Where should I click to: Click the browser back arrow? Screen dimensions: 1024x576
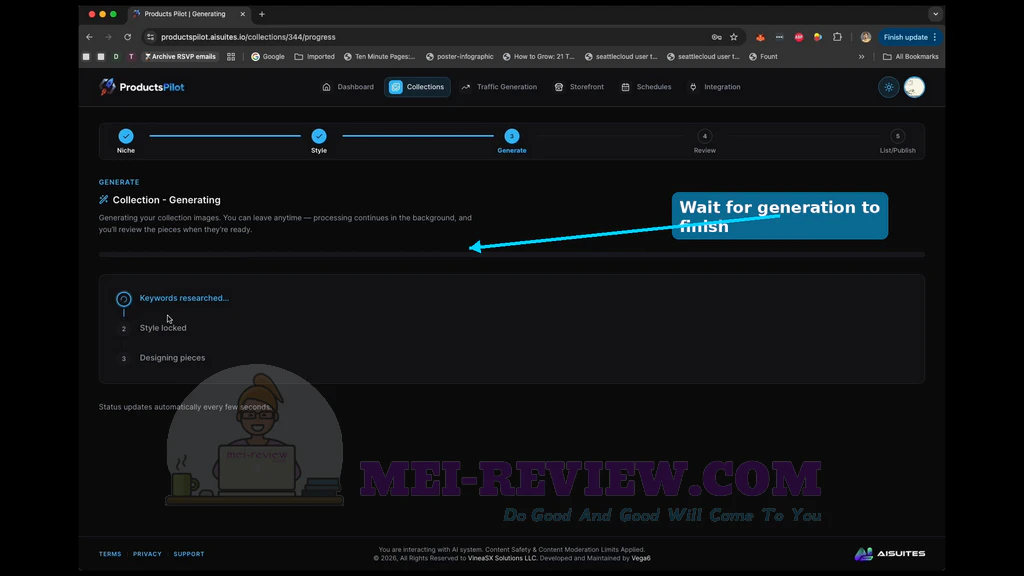[x=89, y=37]
